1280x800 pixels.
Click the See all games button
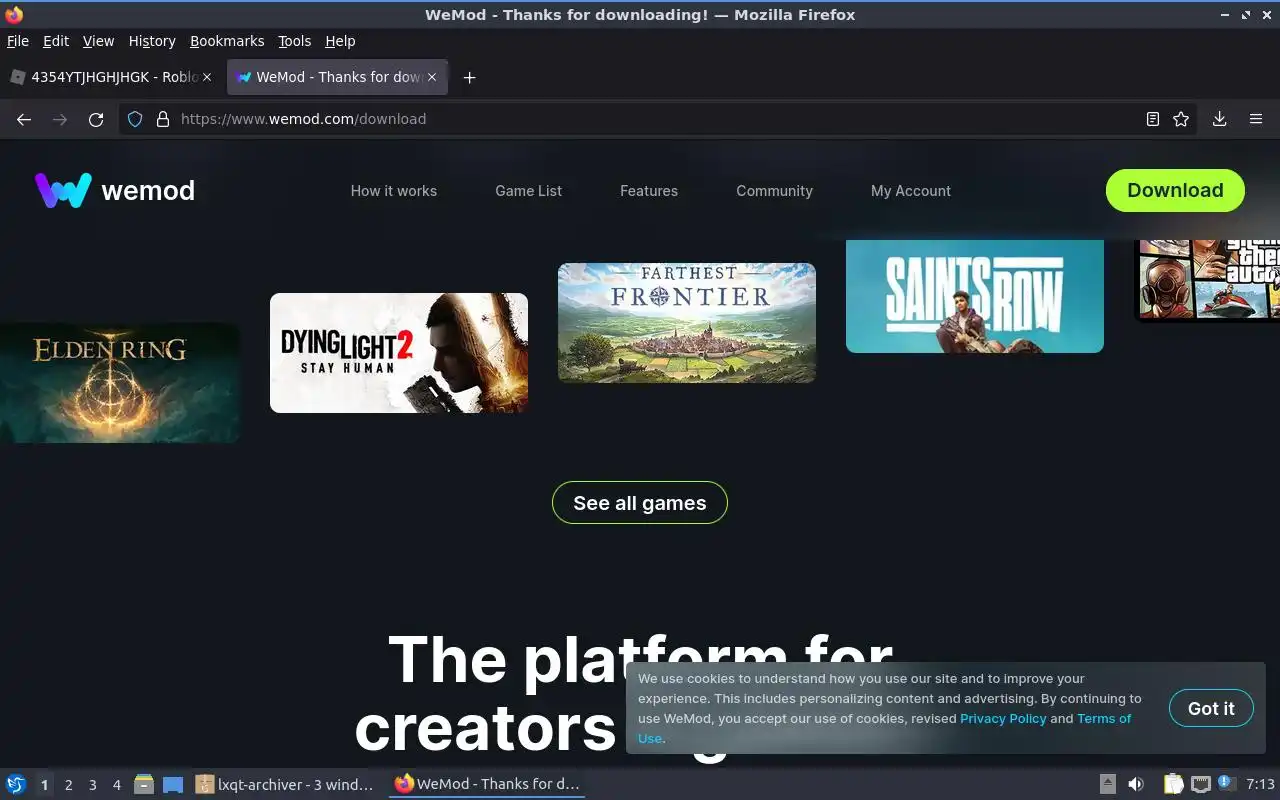(x=640, y=503)
